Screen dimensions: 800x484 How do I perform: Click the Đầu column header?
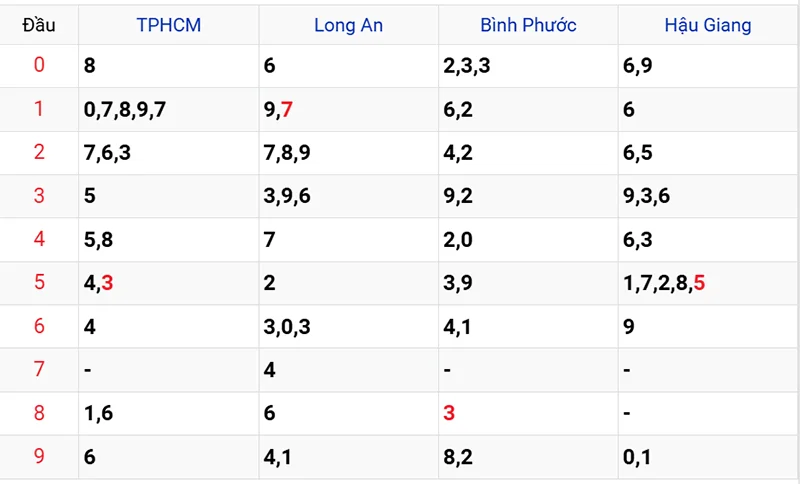pos(39,25)
